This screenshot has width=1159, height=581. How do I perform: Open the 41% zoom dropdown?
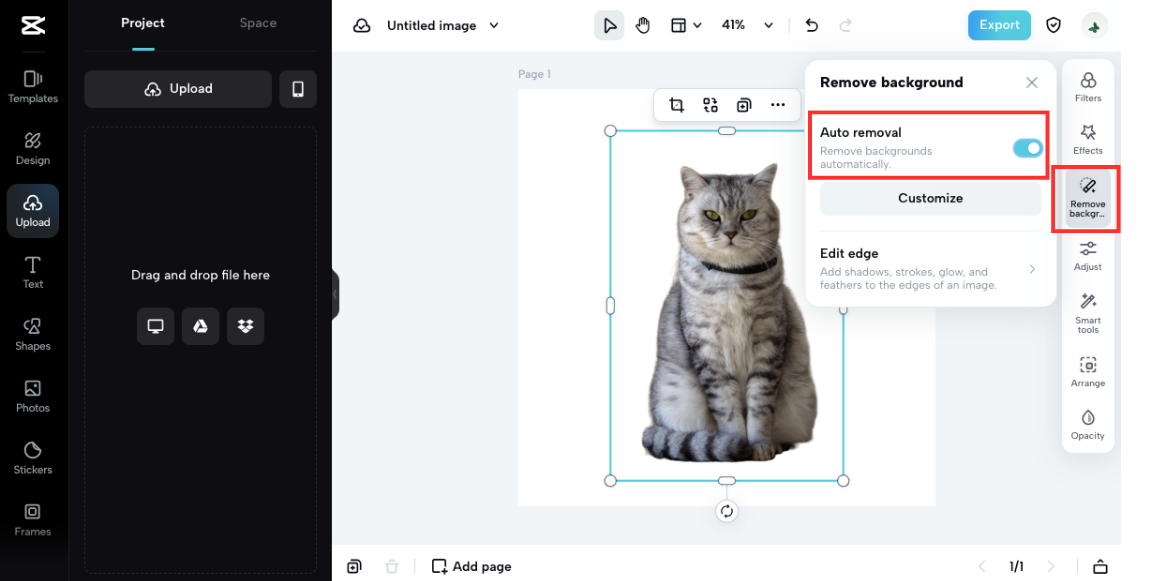click(747, 25)
